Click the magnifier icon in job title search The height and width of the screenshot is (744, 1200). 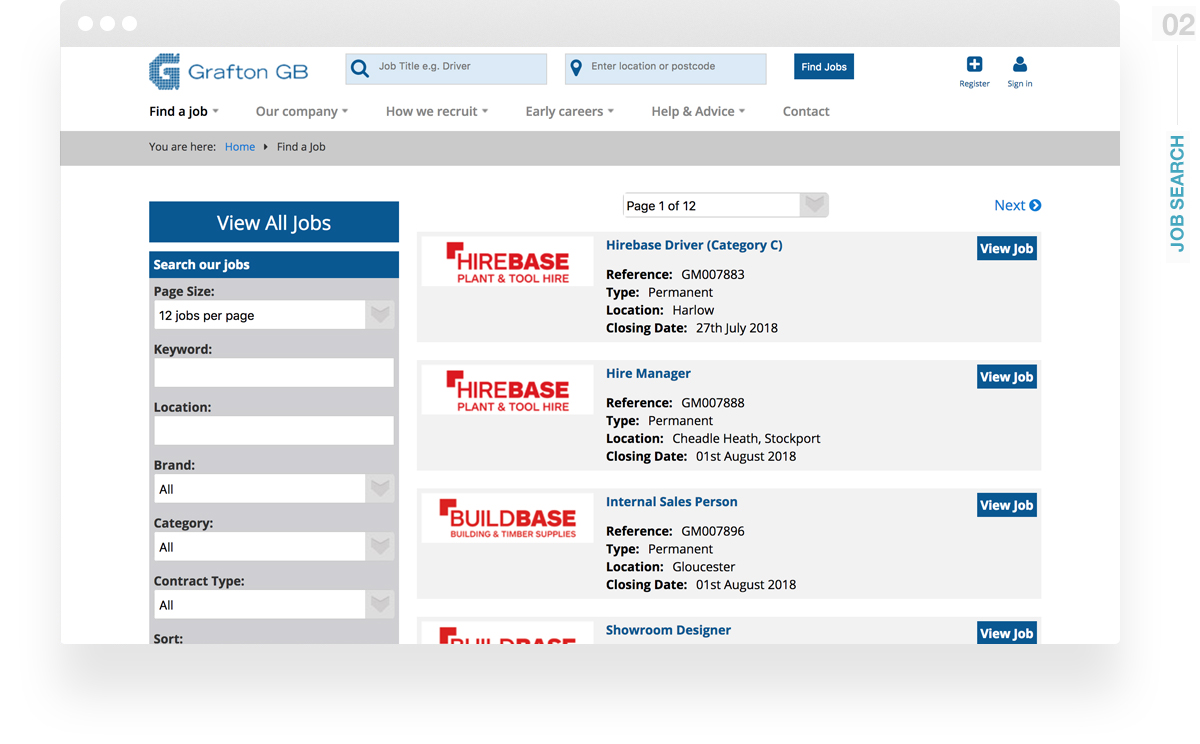click(x=360, y=69)
